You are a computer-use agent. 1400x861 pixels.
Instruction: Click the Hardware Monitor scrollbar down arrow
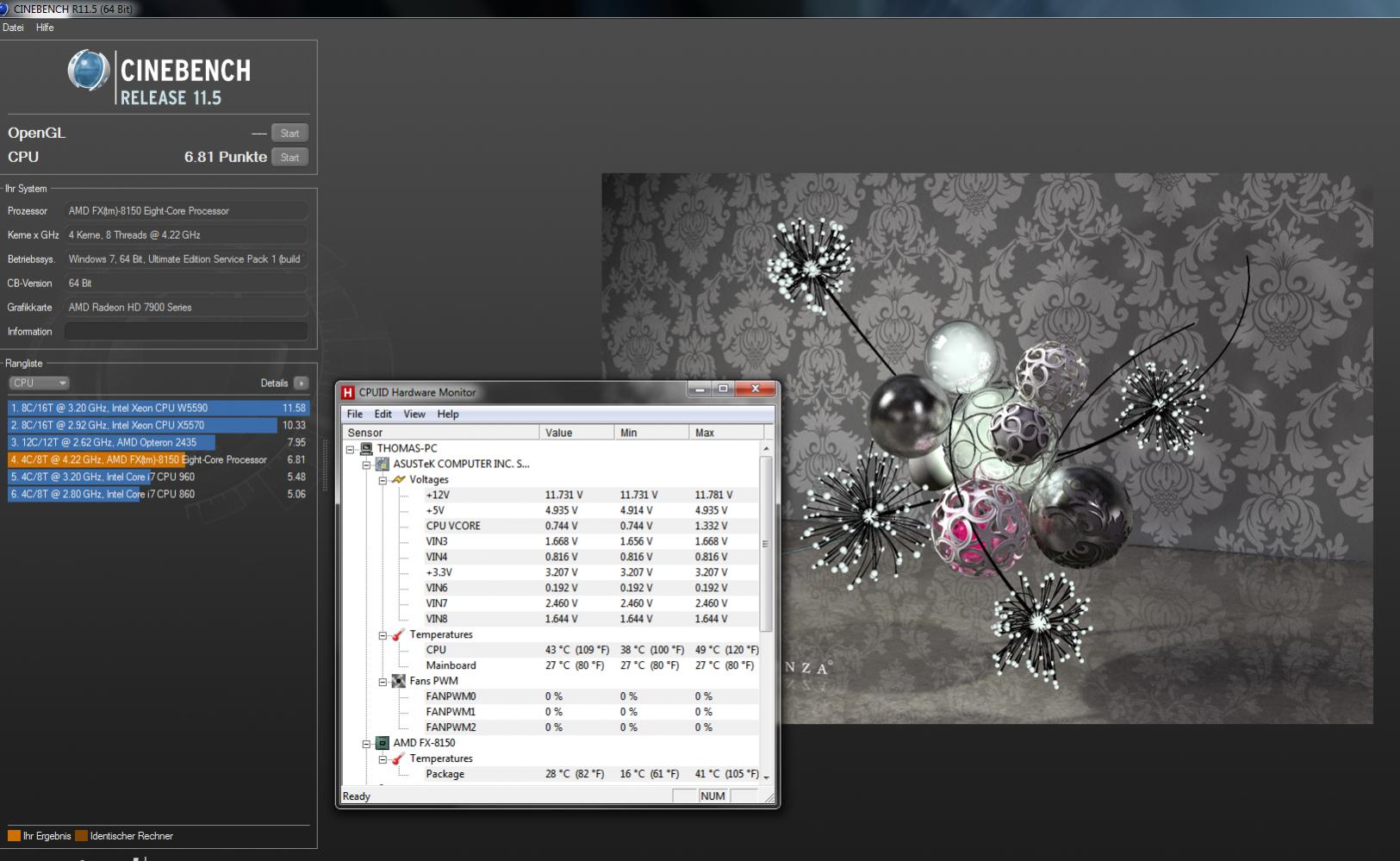tap(766, 777)
